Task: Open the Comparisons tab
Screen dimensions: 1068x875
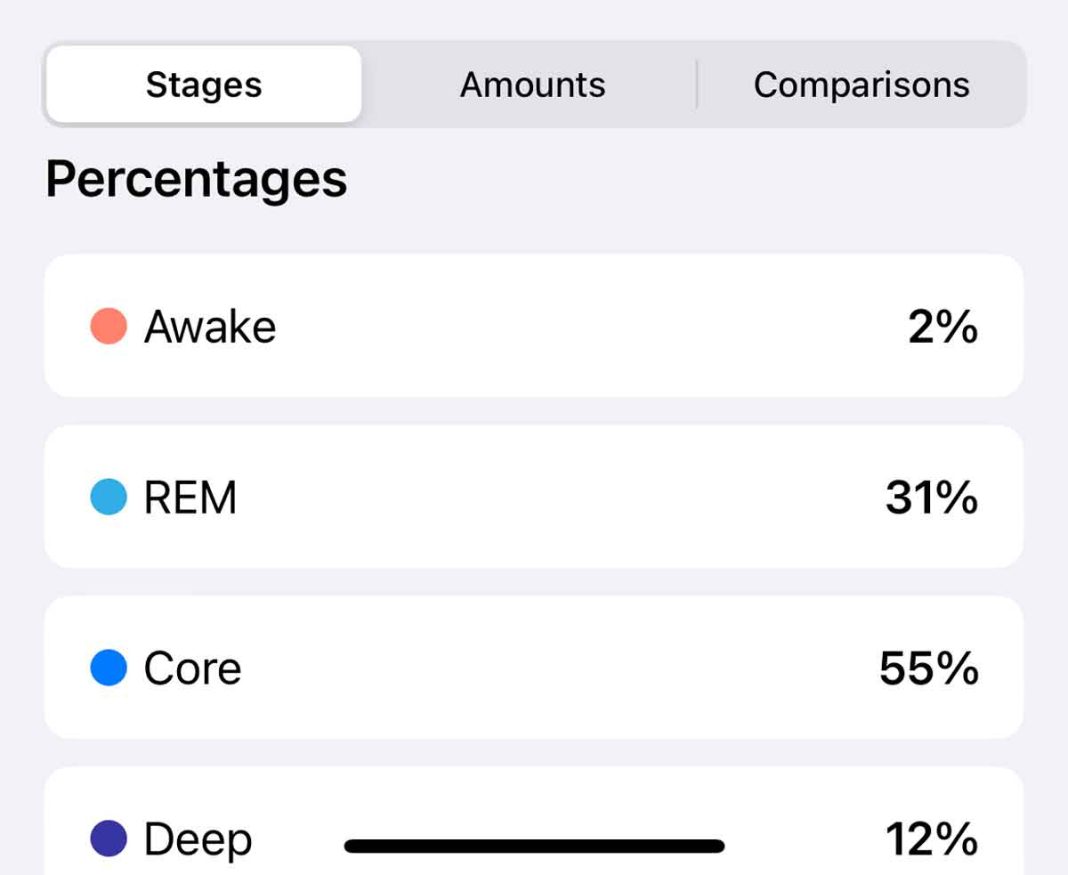Action: 862,84
